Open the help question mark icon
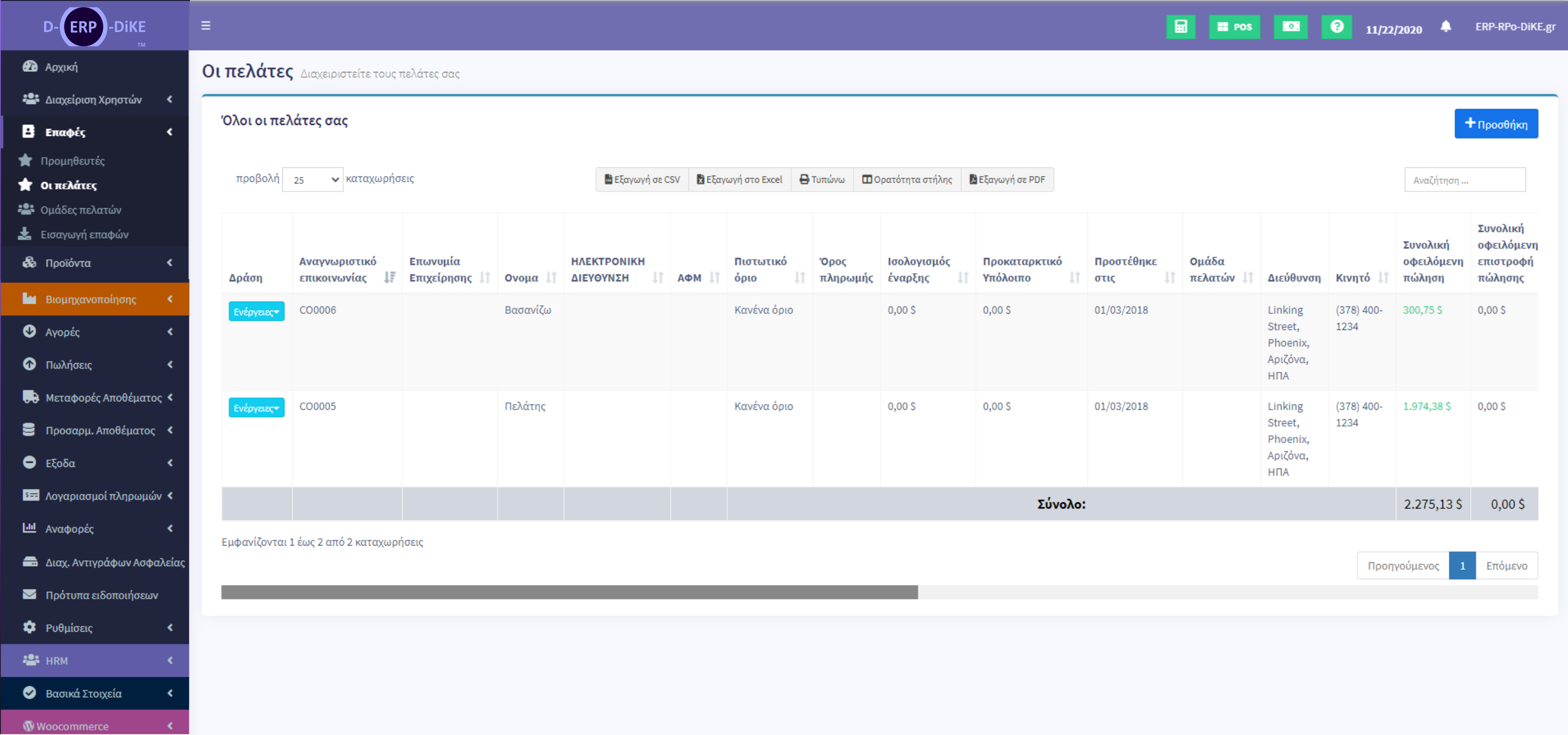This screenshot has width=1568, height=735. 1336,27
